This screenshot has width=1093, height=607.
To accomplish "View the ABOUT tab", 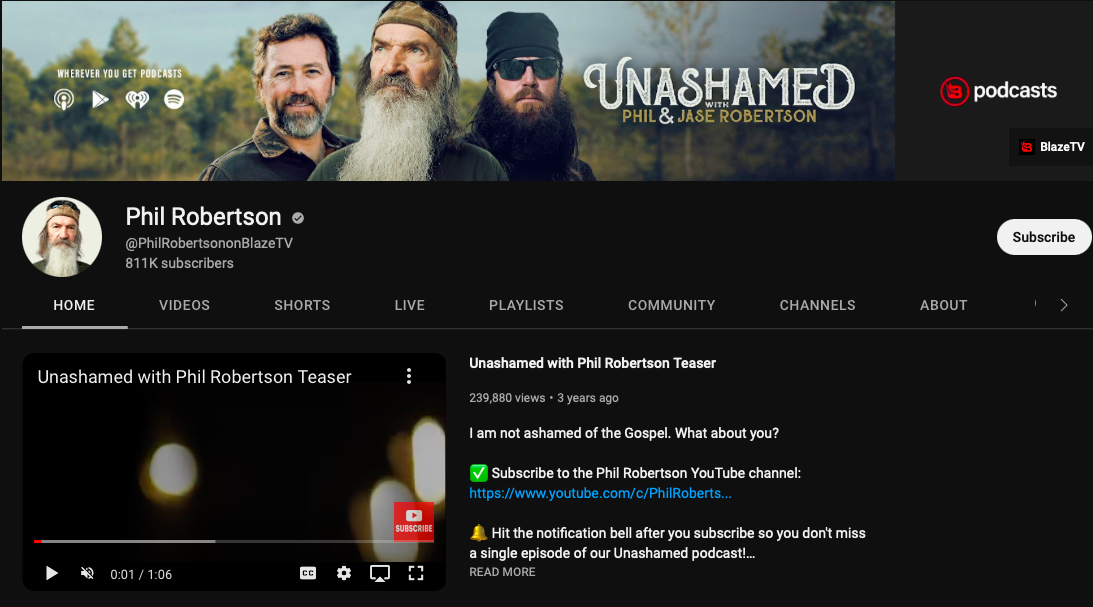I will click(943, 305).
